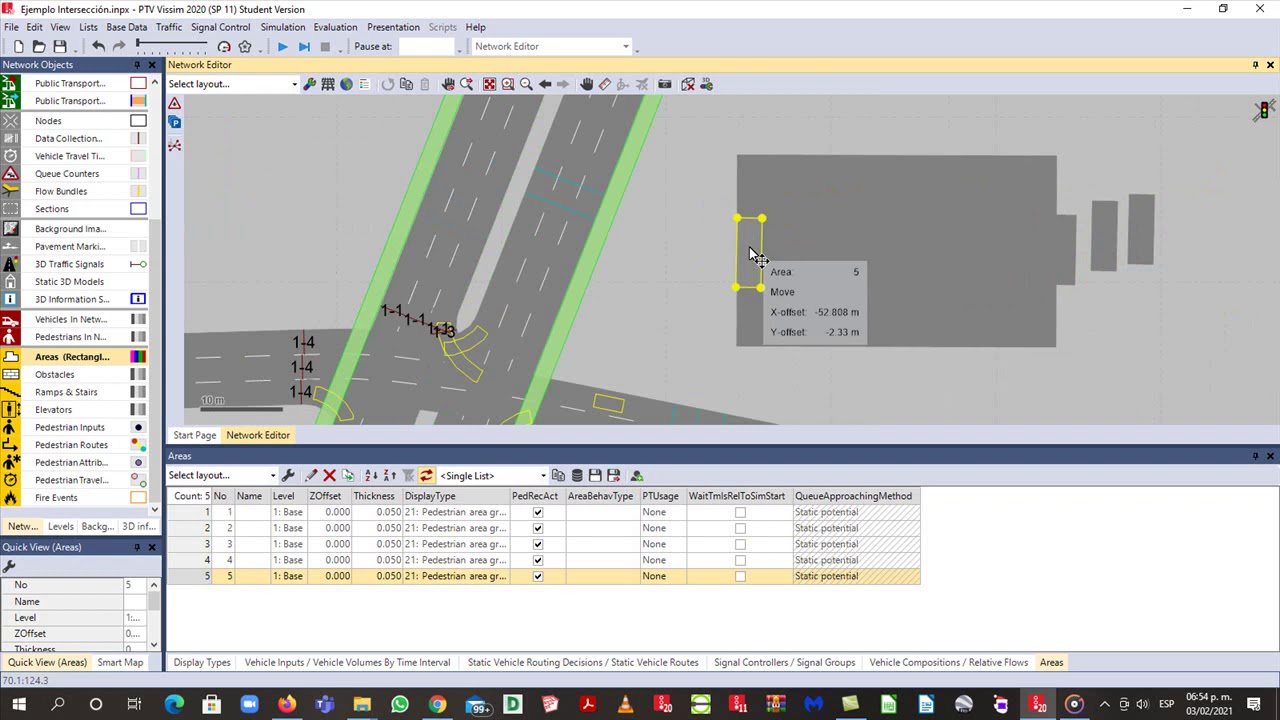Click show entire network icon

point(489,84)
